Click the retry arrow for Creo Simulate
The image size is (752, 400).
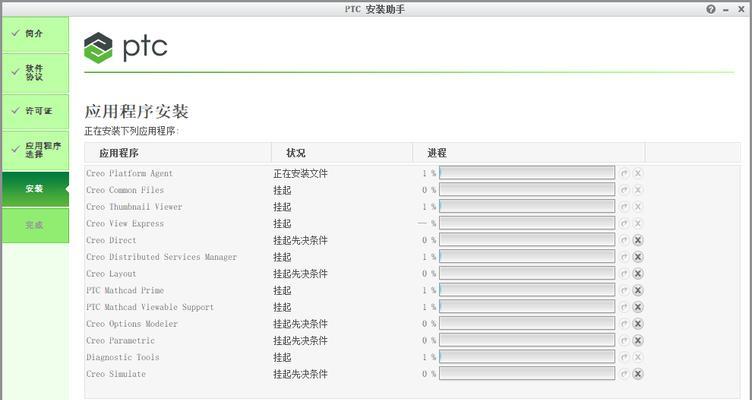pyautogui.click(x=624, y=374)
